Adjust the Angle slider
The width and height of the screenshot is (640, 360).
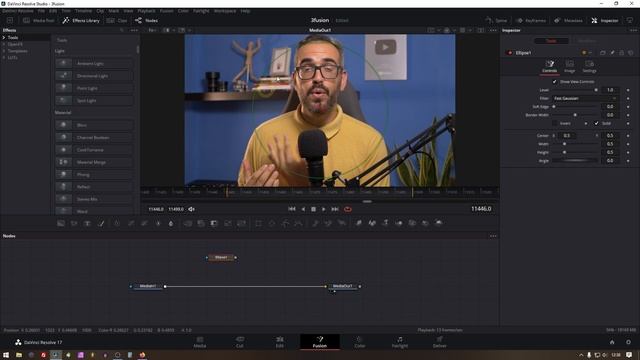[x=576, y=161]
